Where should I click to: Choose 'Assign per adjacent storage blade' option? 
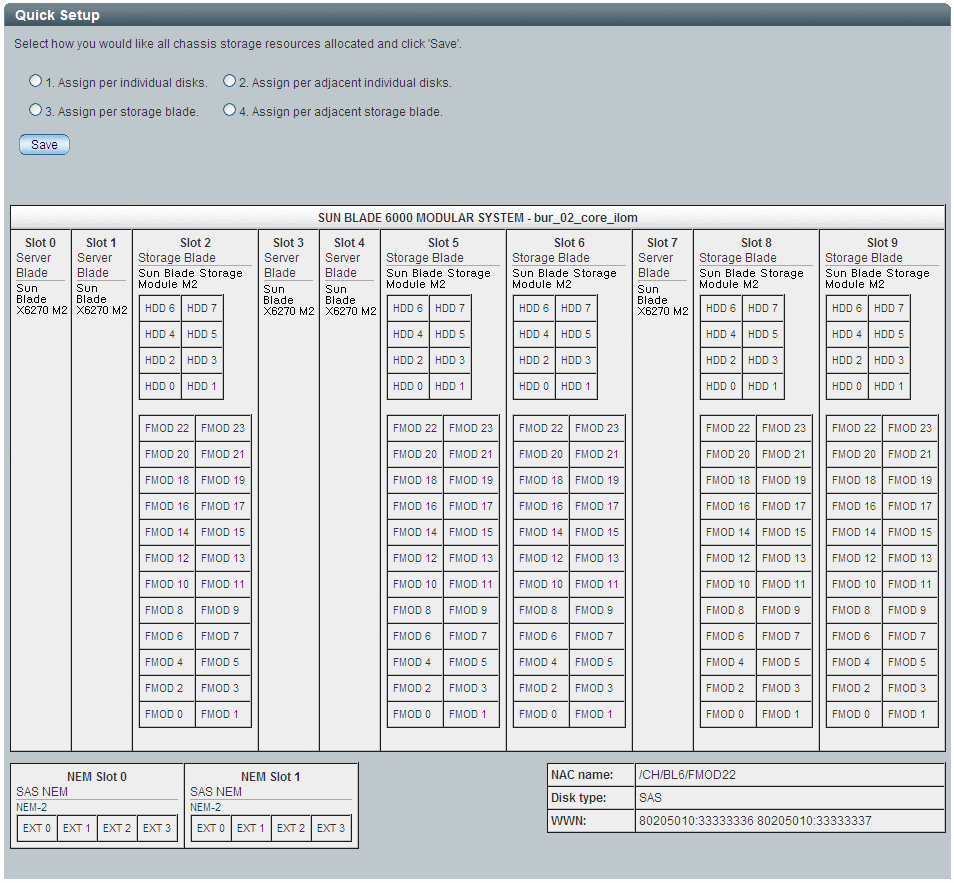coord(229,110)
